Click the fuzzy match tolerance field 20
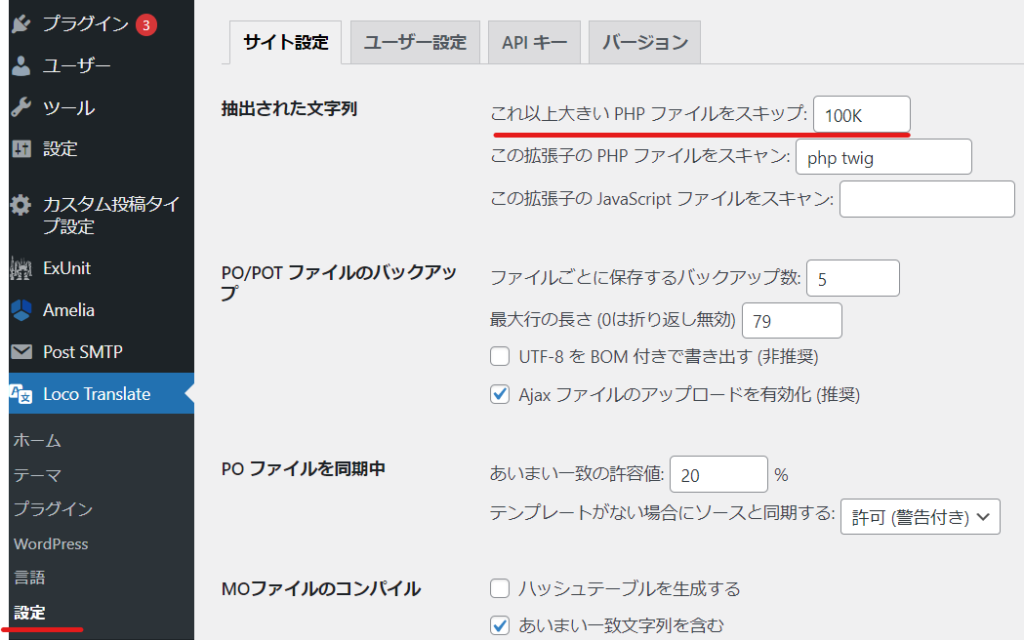1024x640 pixels. pyautogui.click(x=718, y=475)
